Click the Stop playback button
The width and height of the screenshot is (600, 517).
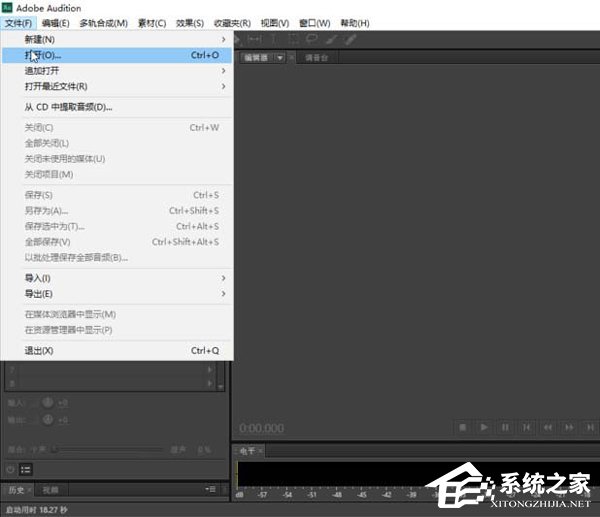pyautogui.click(x=463, y=427)
